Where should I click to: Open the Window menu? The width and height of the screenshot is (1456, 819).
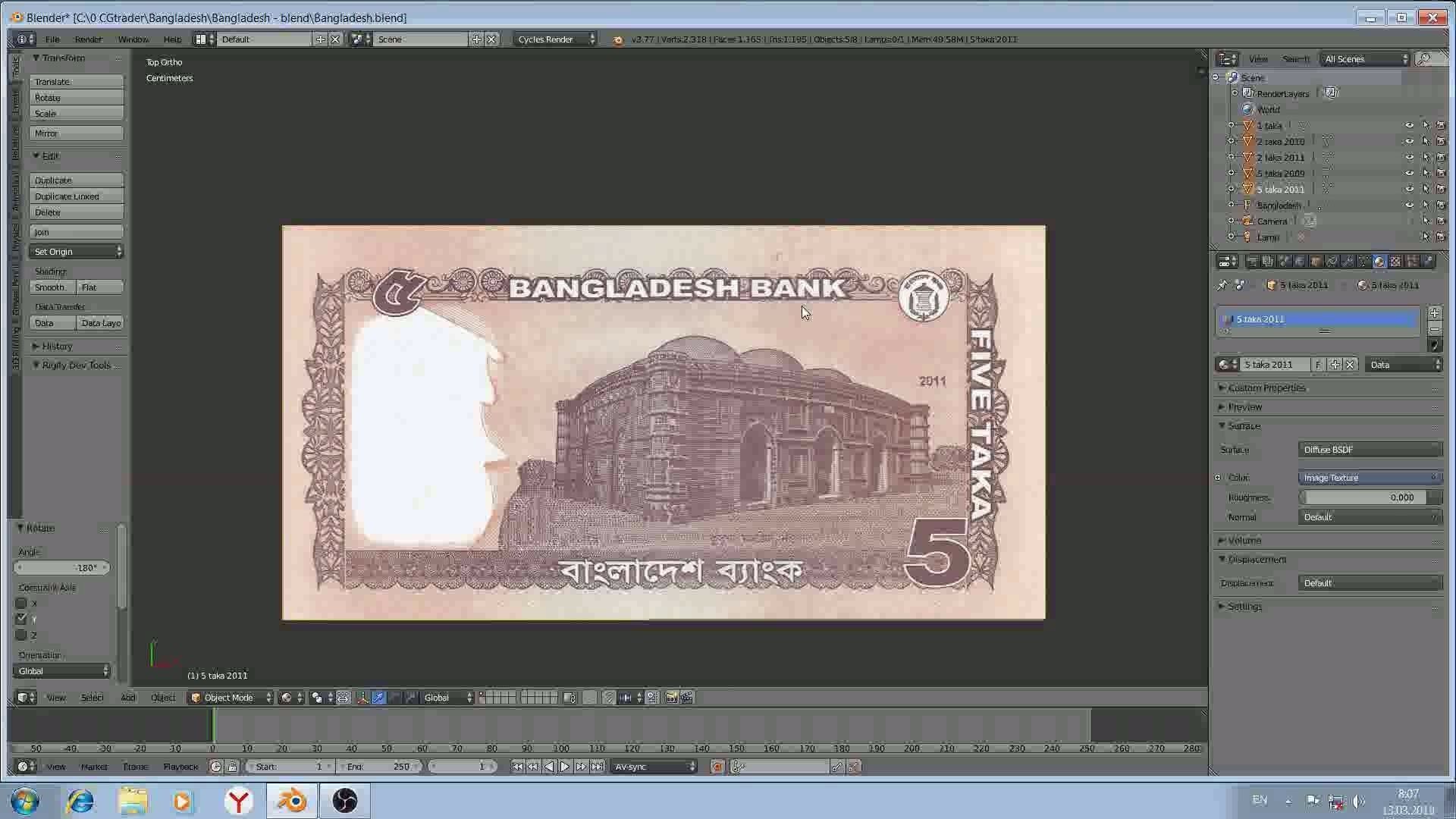point(133,39)
